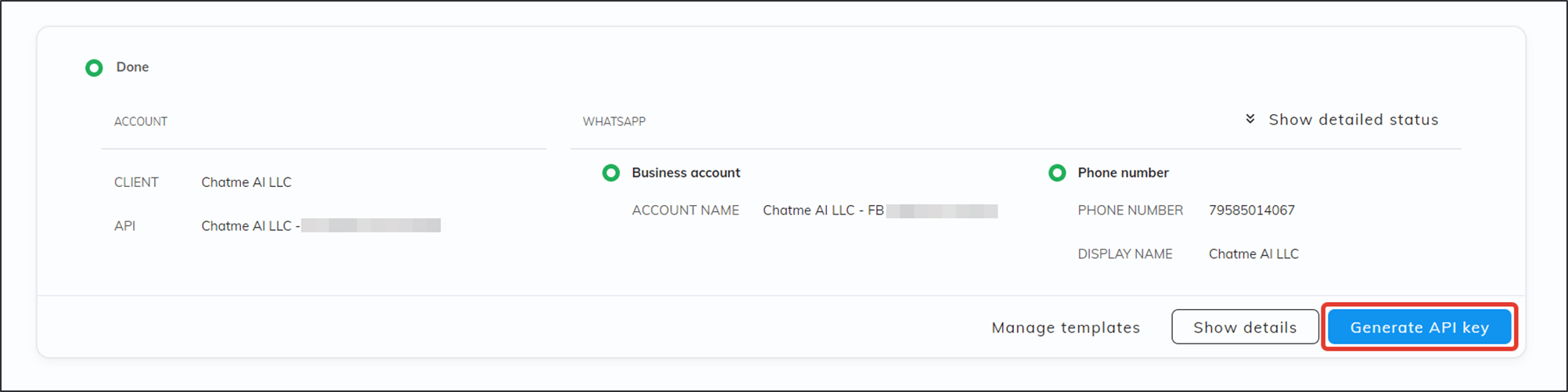Click the PHONE NUMBER field label
The image size is (1568, 392).
[1130, 210]
